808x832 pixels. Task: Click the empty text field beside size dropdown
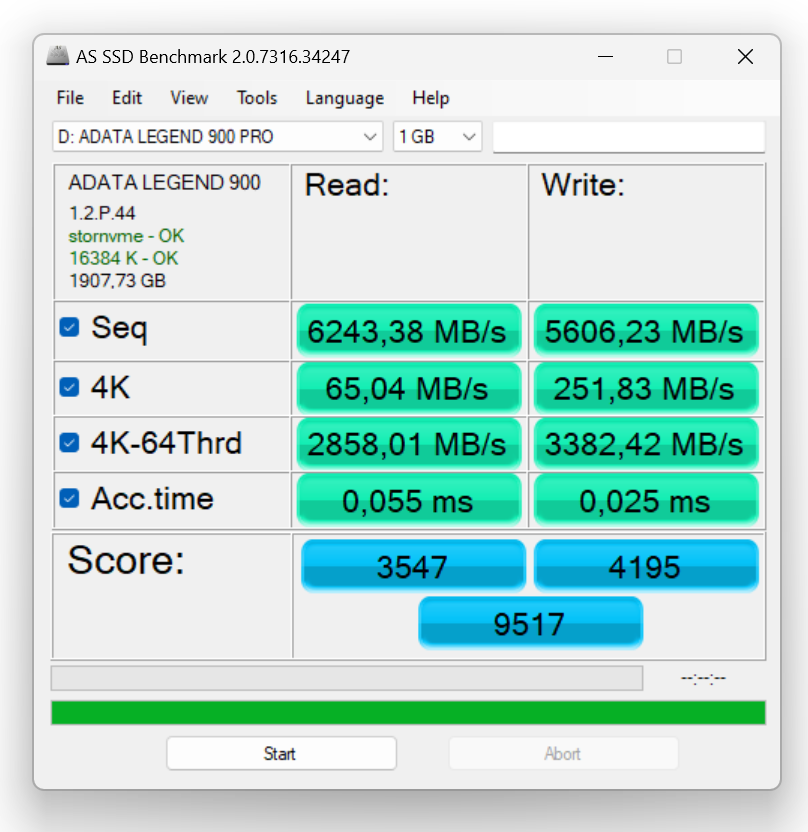(x=628, y=137)
